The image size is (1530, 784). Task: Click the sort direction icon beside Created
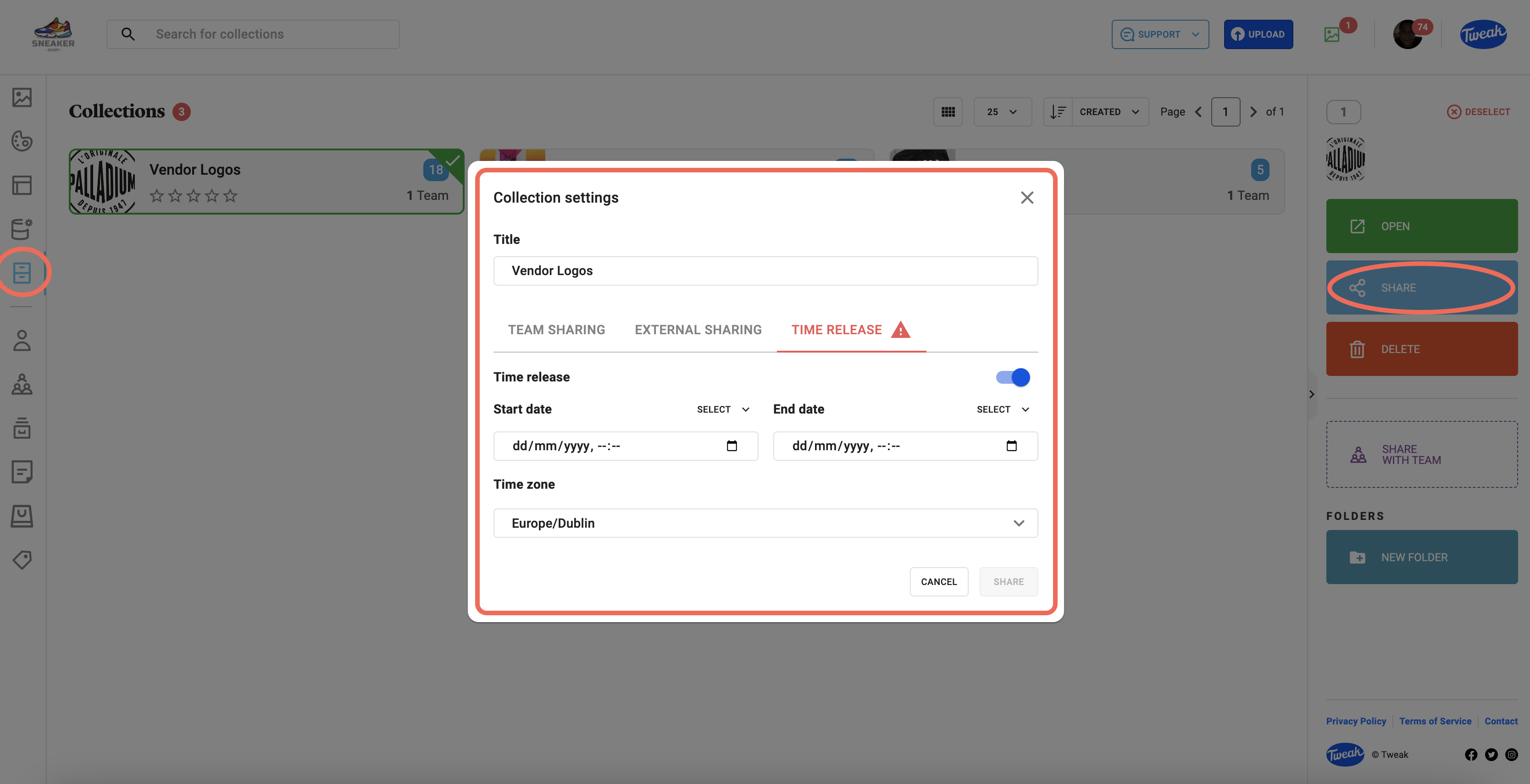pyautogui.click(x=1058, y=112)
